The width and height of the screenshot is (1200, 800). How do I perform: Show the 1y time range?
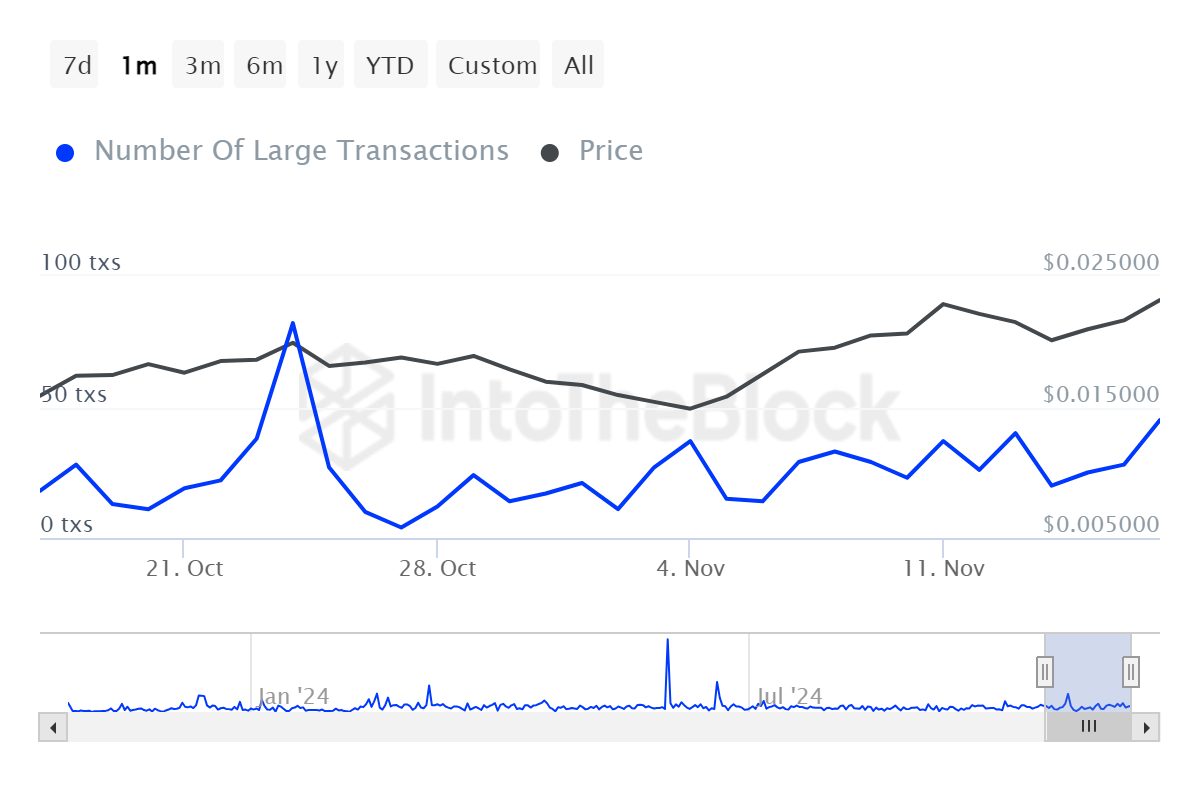[x=323, y=66]
